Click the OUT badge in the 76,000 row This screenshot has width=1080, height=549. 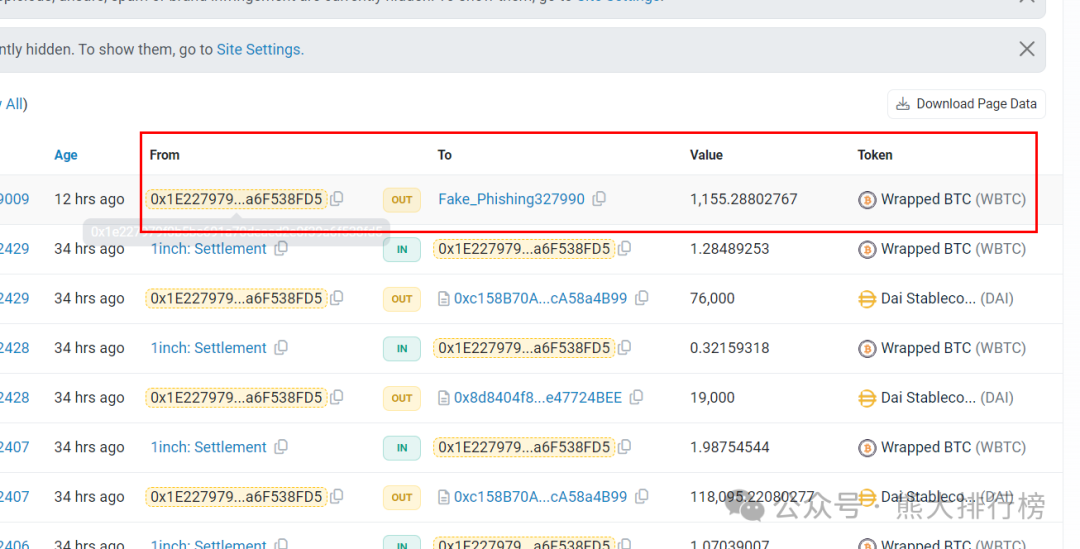click(x=402, y=299)
